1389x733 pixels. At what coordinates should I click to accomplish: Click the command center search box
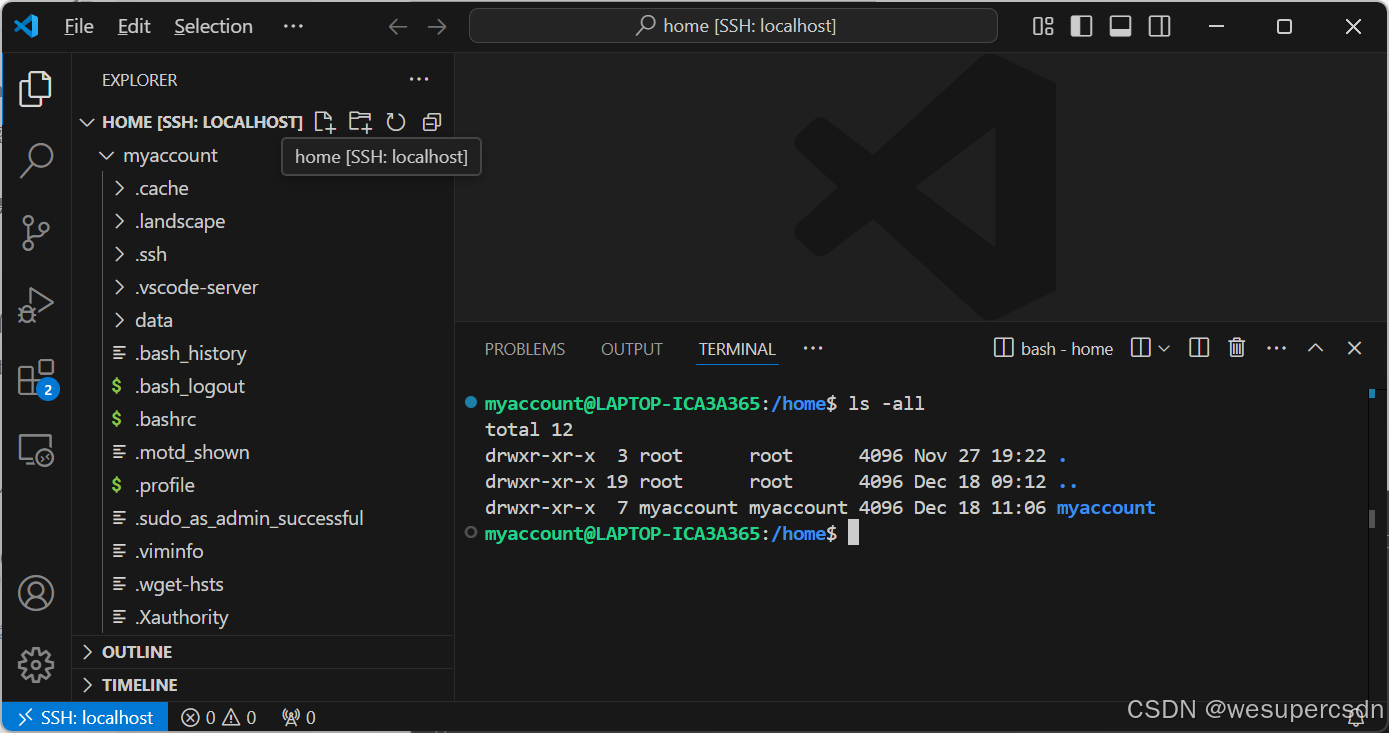click(x=733, y=26)
